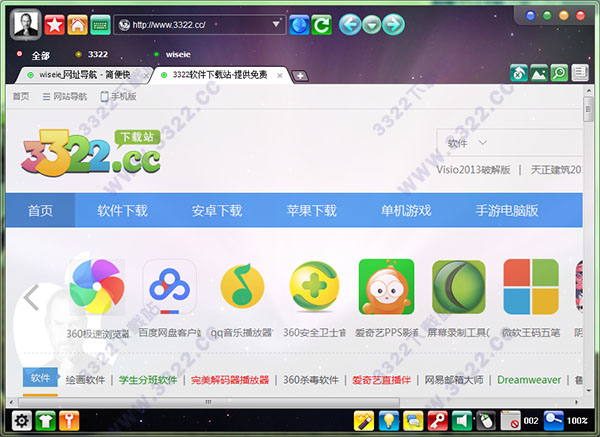The height and width of the screenshot is (437, 600).
Task: Open the qq音乐播放器 app icon
Action: coord(242,286)
